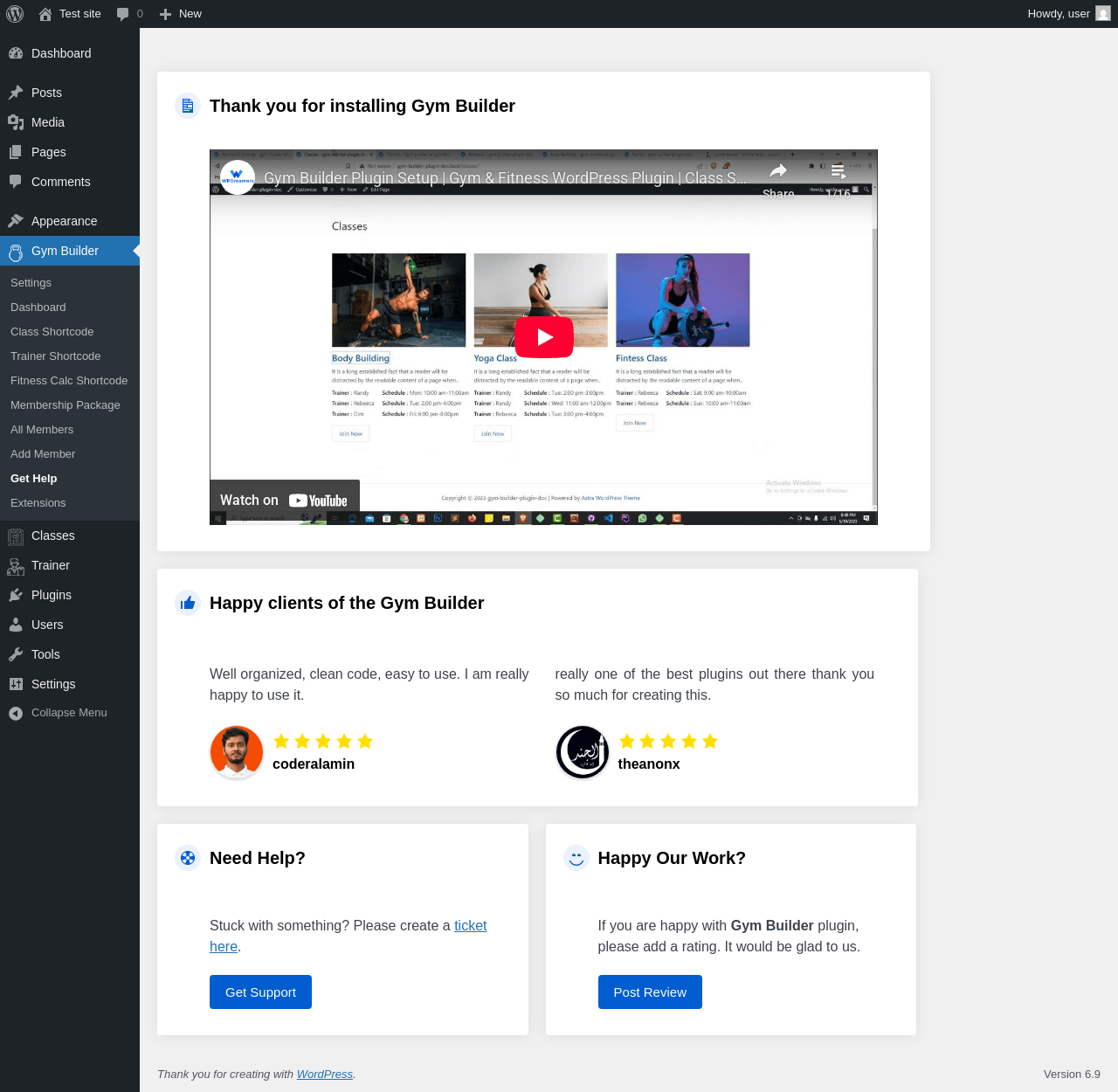Screen dimensions: 1118x1092
Task: Click the Plugins plug icon
Action: (x=16, y=595)
